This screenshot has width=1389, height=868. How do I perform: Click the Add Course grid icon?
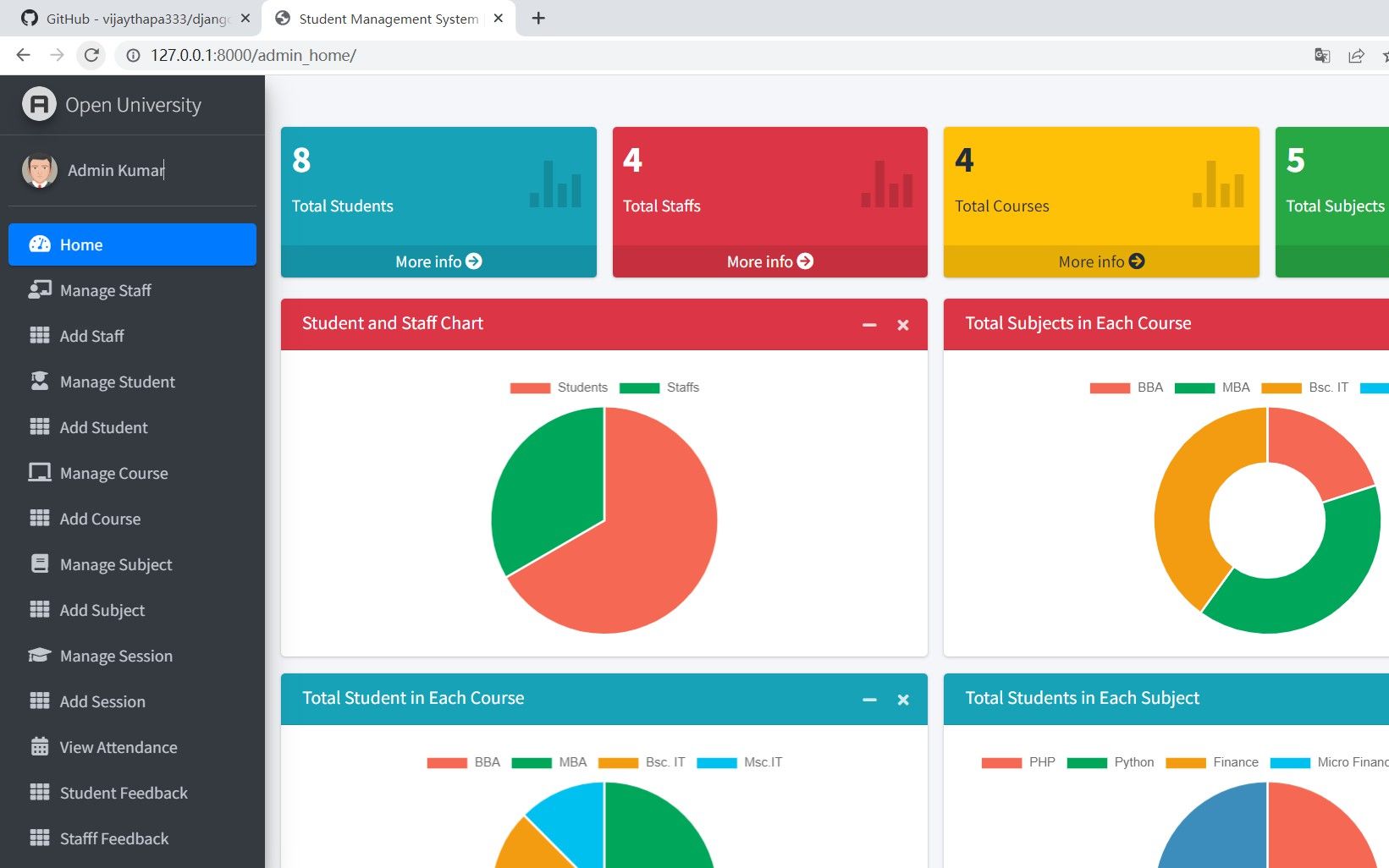(40, 519)
